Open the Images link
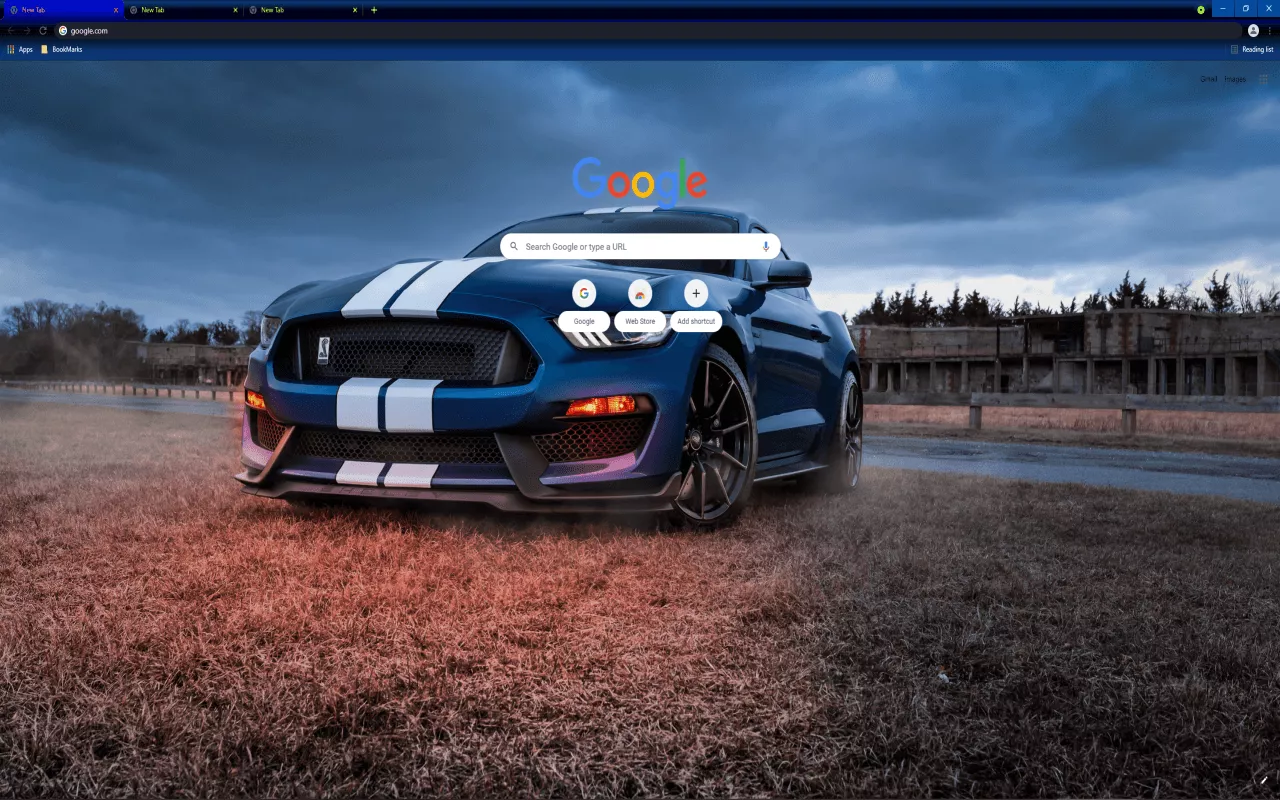 point(1234,78)
